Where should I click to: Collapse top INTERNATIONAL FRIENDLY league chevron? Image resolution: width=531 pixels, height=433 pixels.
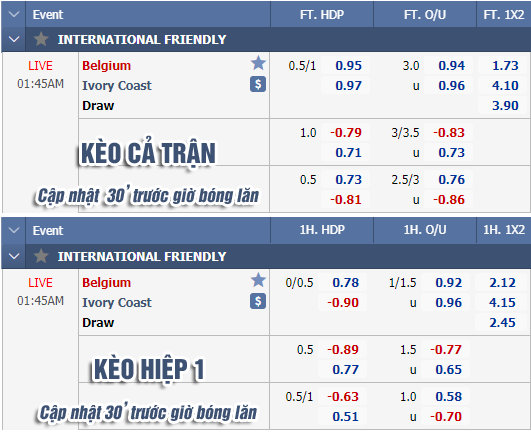[14, 39]
